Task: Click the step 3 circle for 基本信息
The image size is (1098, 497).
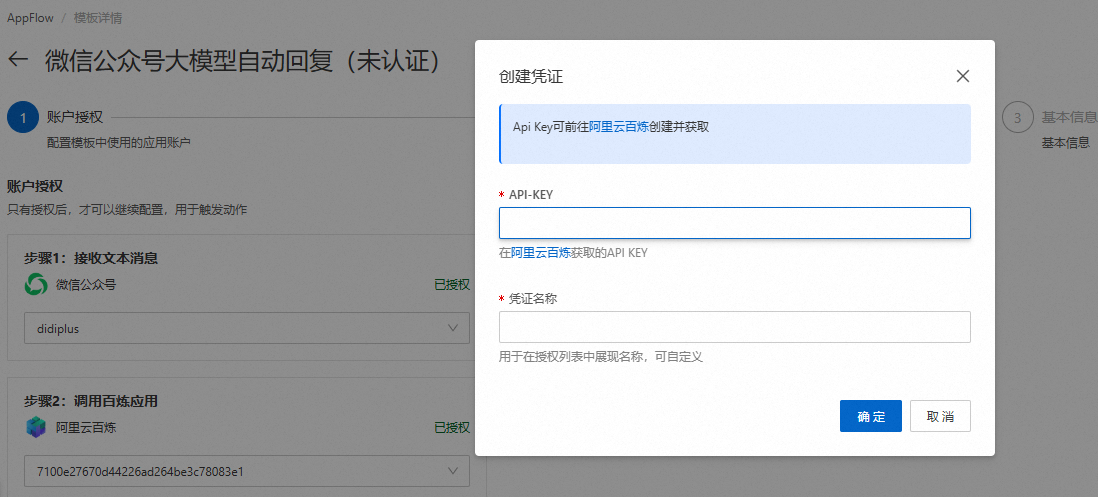Action: tap(1017, 118)
